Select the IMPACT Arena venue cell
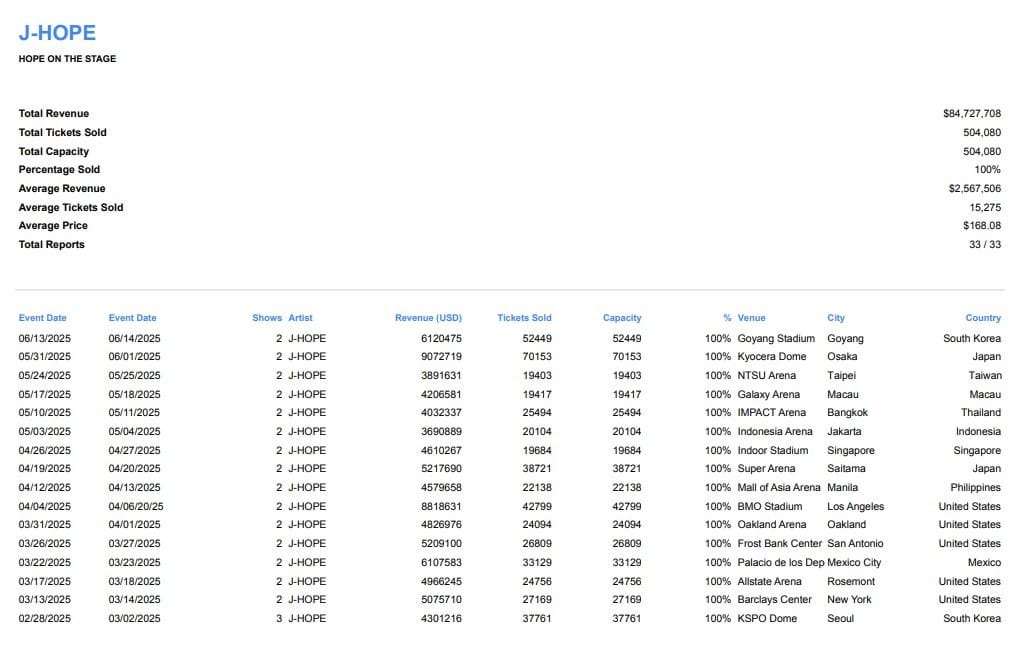Screen dimensions: 1033x660 (771, 412)
